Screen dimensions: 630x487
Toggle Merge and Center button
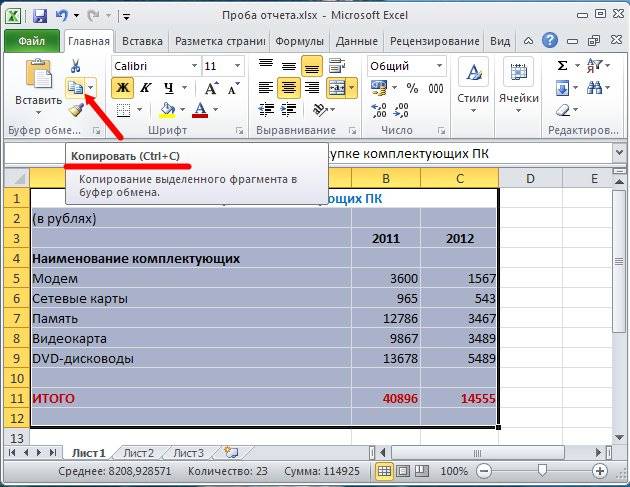pyautogui.click(x=337, y=87)
